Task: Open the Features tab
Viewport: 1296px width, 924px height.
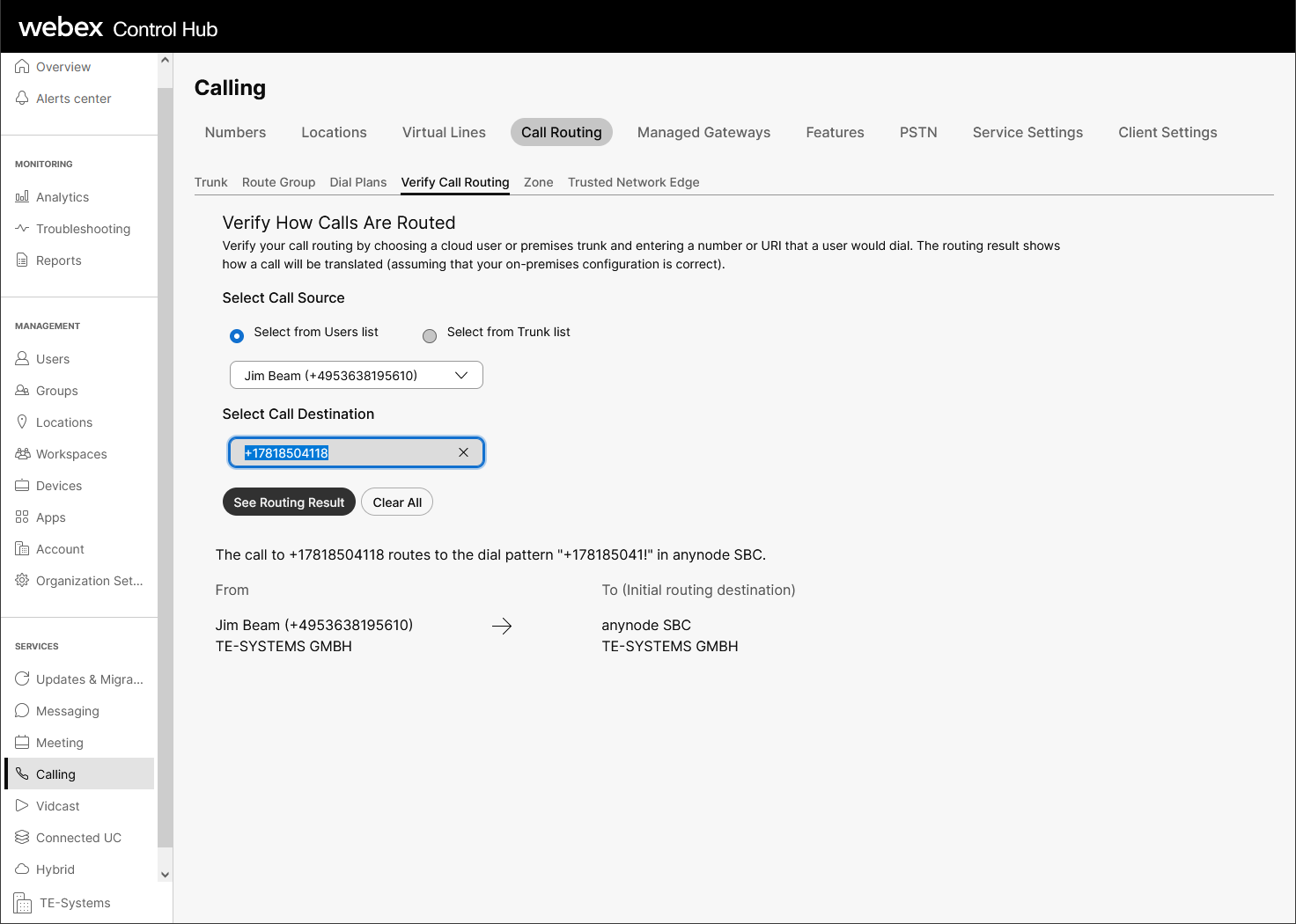Action: point(835,132)
